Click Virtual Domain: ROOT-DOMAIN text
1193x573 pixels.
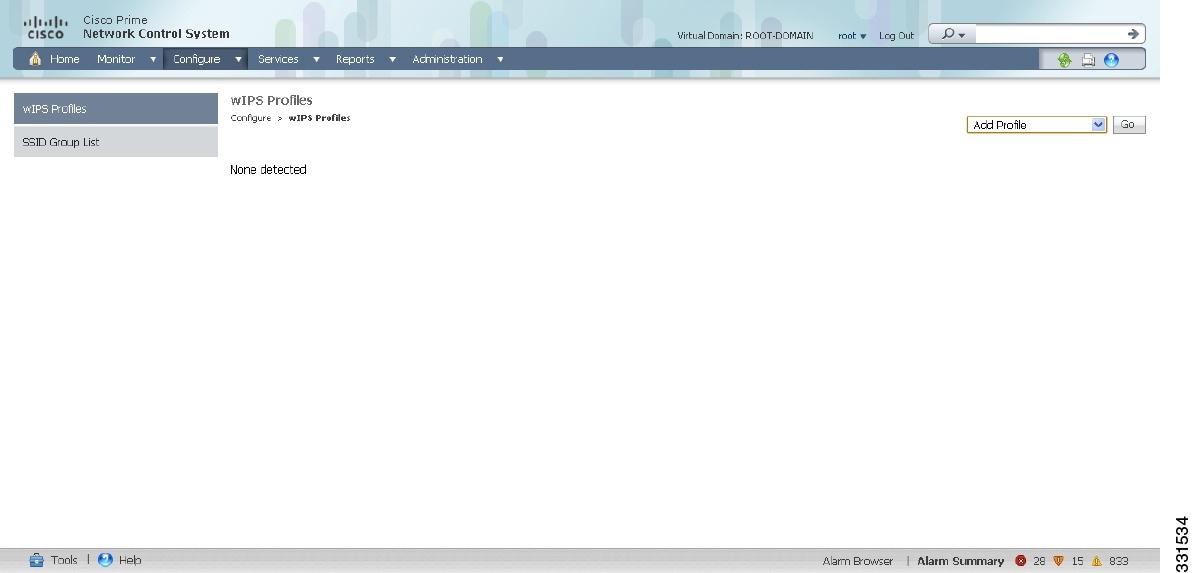(745, 36)
